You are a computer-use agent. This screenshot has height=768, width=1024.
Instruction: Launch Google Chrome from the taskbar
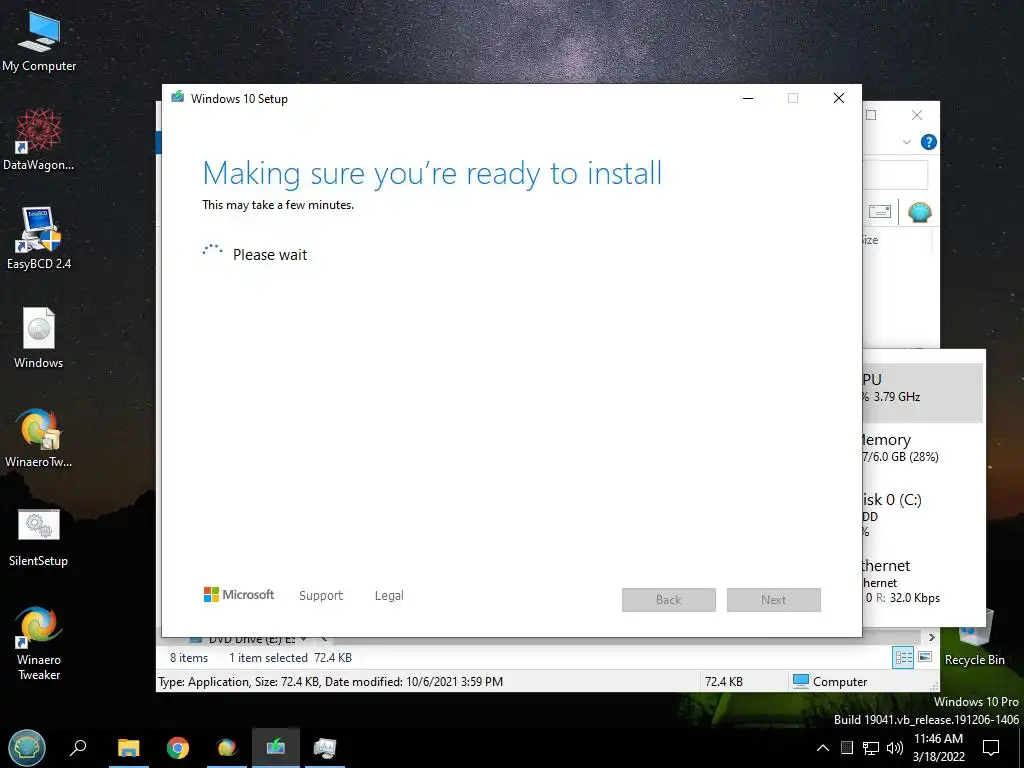(x=178, y=747)
